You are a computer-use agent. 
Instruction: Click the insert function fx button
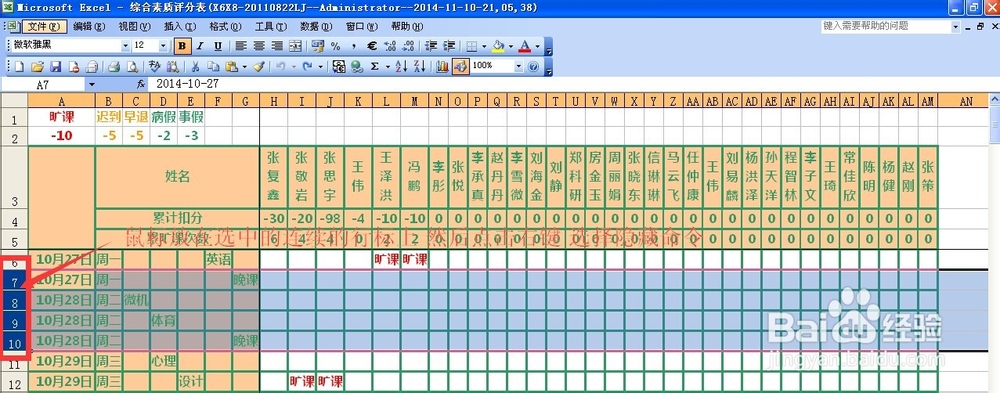(141, 84)
